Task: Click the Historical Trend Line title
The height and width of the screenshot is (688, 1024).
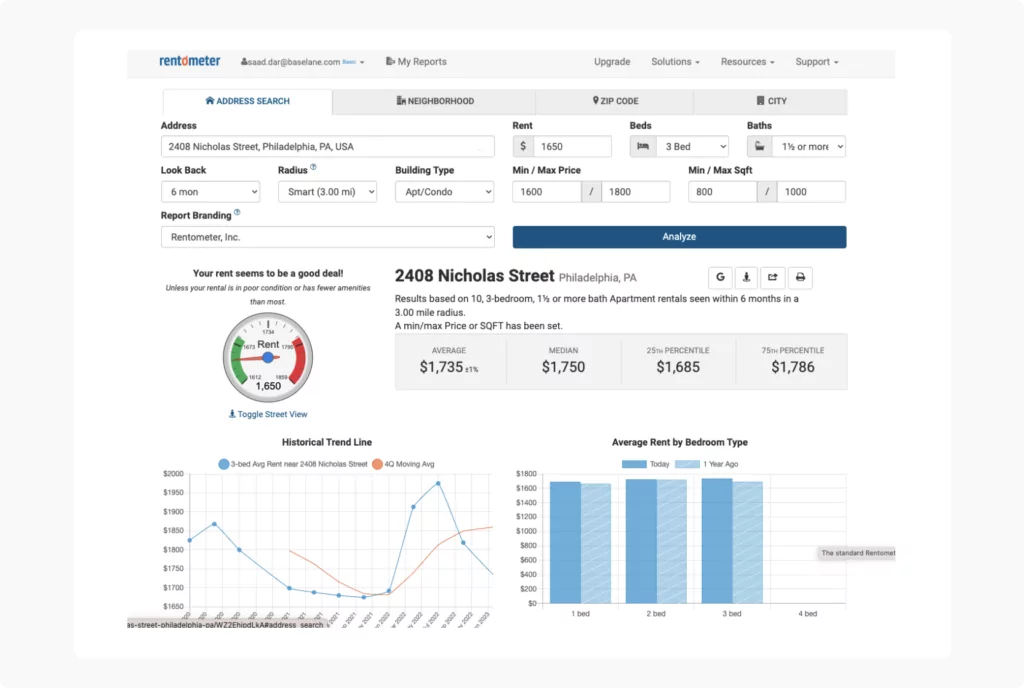Action: (327, 442)
